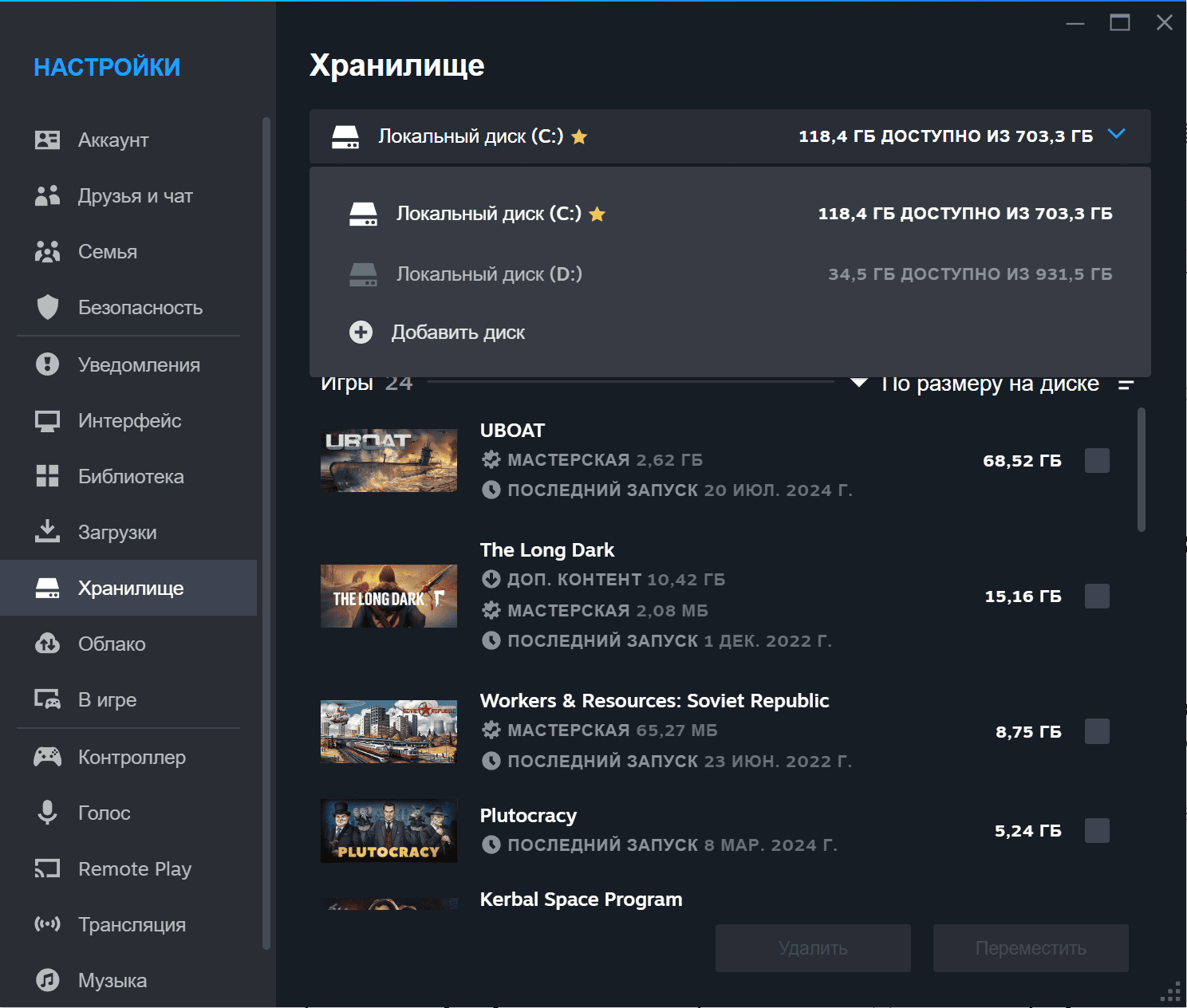
Task: Go to Загрузки settings
Action: pos(128,533)
